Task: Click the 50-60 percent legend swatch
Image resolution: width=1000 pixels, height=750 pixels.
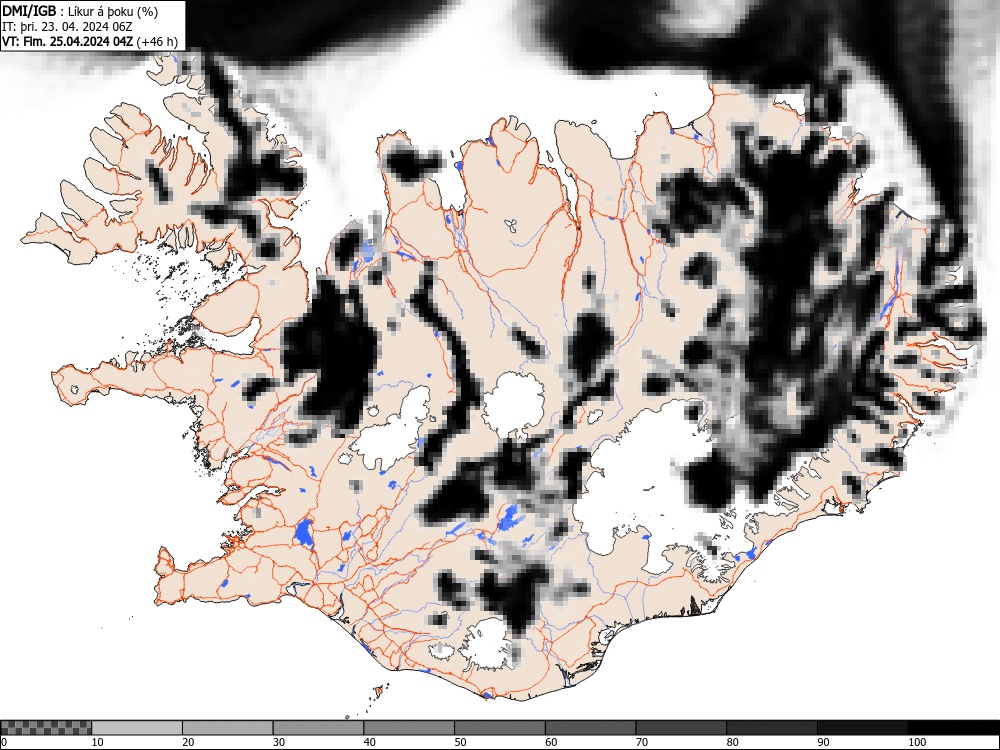Action: [x=500, y=728]
